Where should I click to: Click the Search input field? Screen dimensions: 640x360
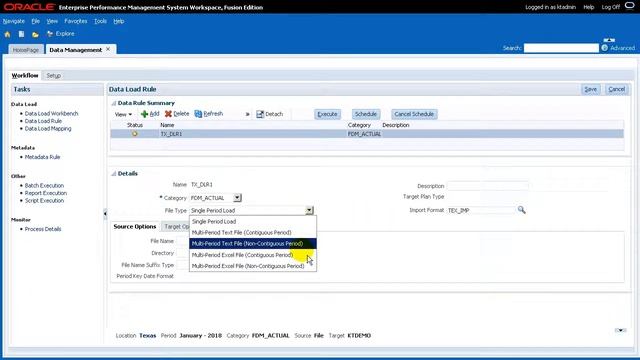point(561,48)
